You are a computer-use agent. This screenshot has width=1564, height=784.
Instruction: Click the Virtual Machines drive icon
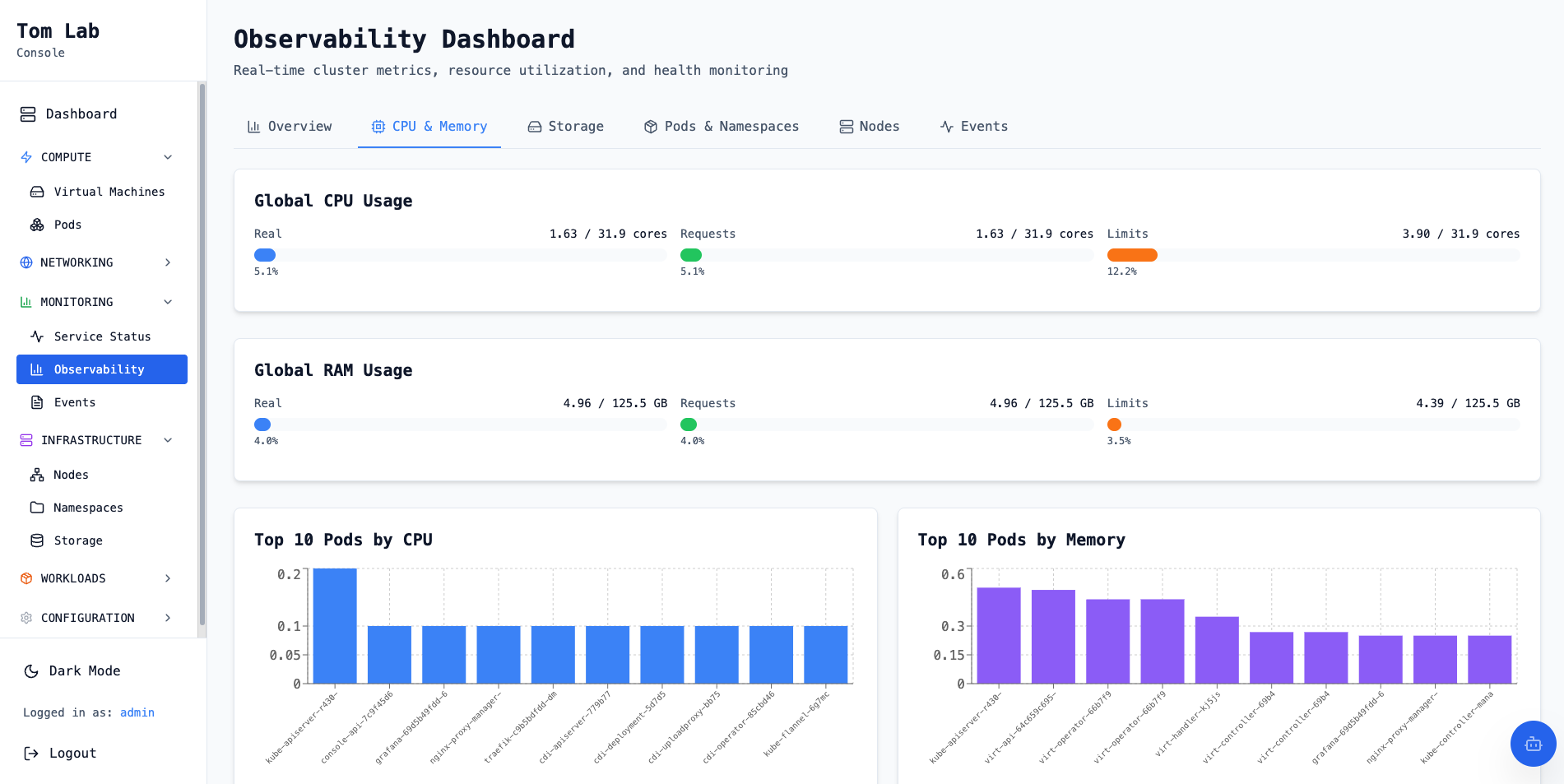[37, 192]
